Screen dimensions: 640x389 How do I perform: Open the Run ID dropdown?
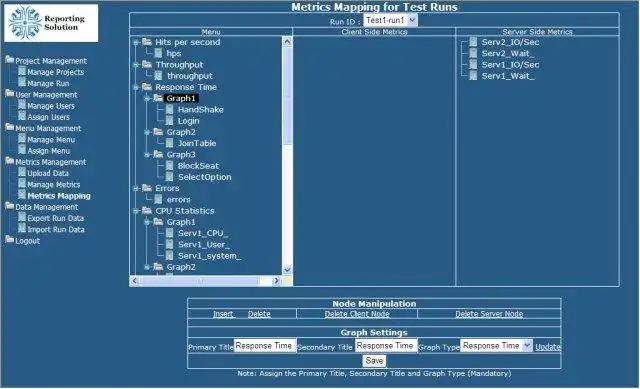412,20
